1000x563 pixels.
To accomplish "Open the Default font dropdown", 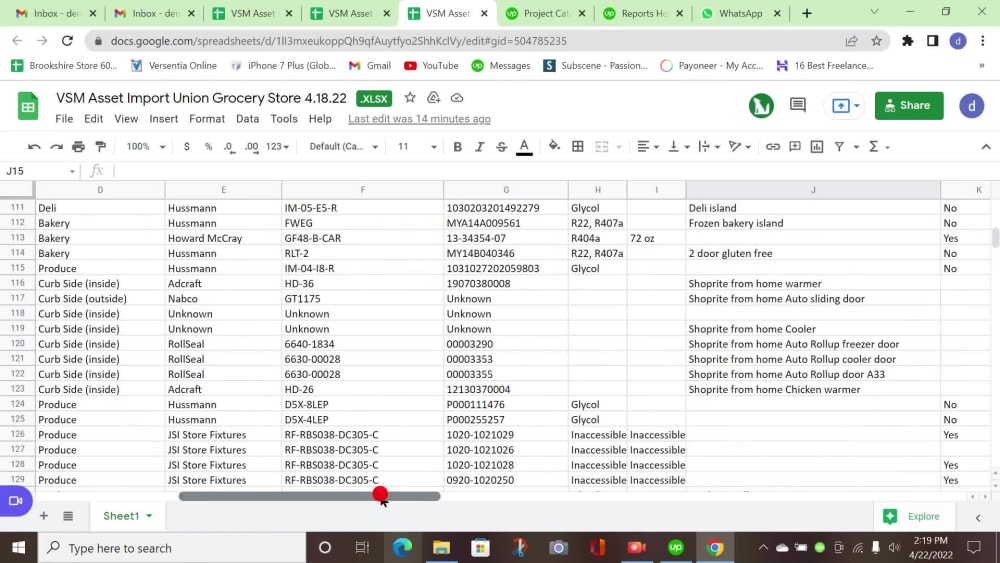I will (344, 147).
